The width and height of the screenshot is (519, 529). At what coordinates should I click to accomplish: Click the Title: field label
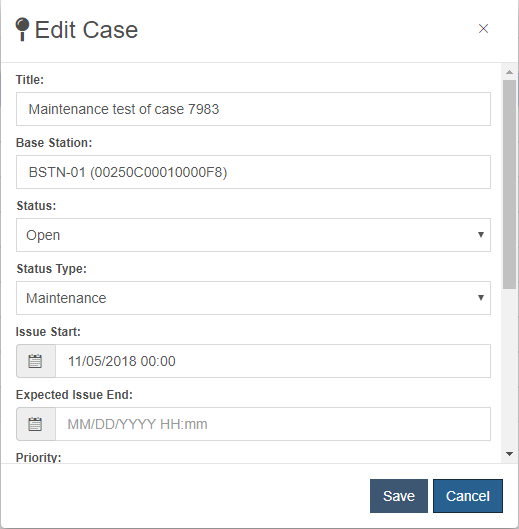[30, 80]
